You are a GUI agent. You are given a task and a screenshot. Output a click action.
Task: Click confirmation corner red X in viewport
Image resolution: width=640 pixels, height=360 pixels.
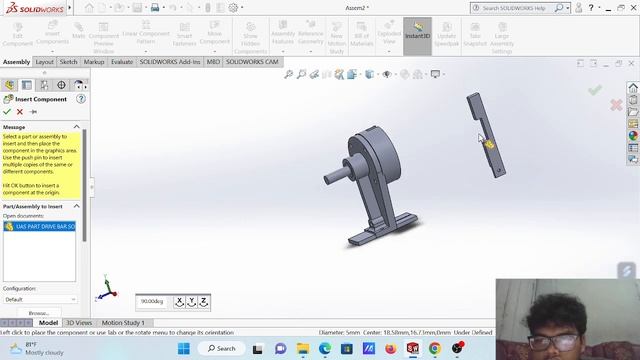tap(616, 105)
